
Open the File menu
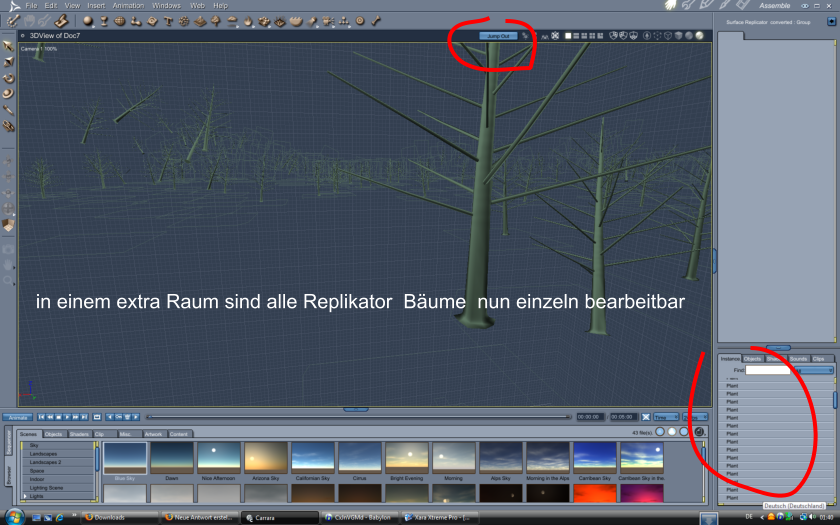point(31,5)
